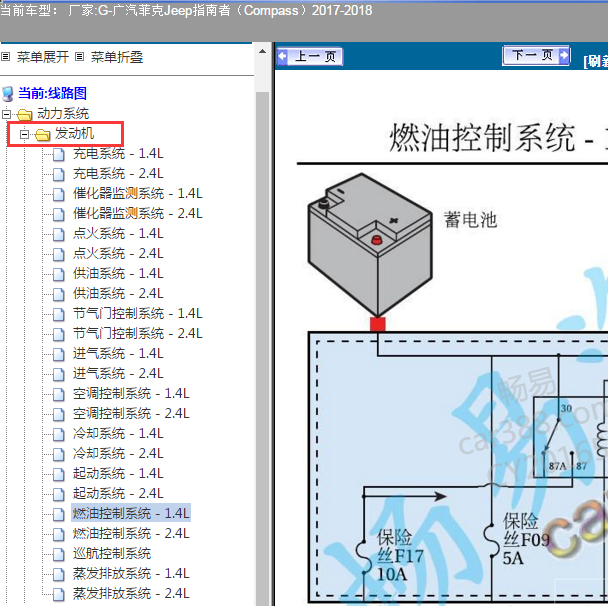The image size is (608, 606).
Task: Select 蒸发排放系统 - 2.4L tree entry
Action: click(131, 594)
